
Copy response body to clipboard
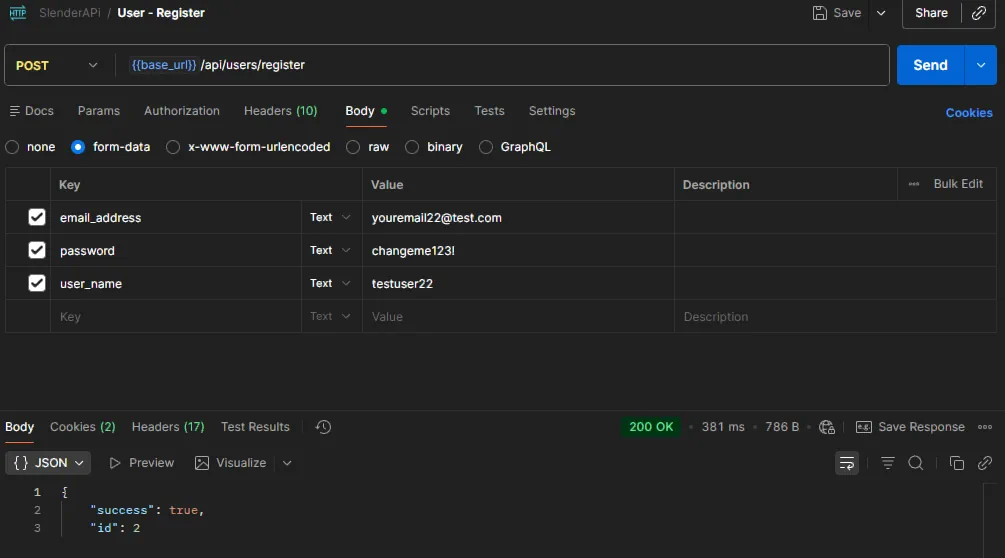957,463
